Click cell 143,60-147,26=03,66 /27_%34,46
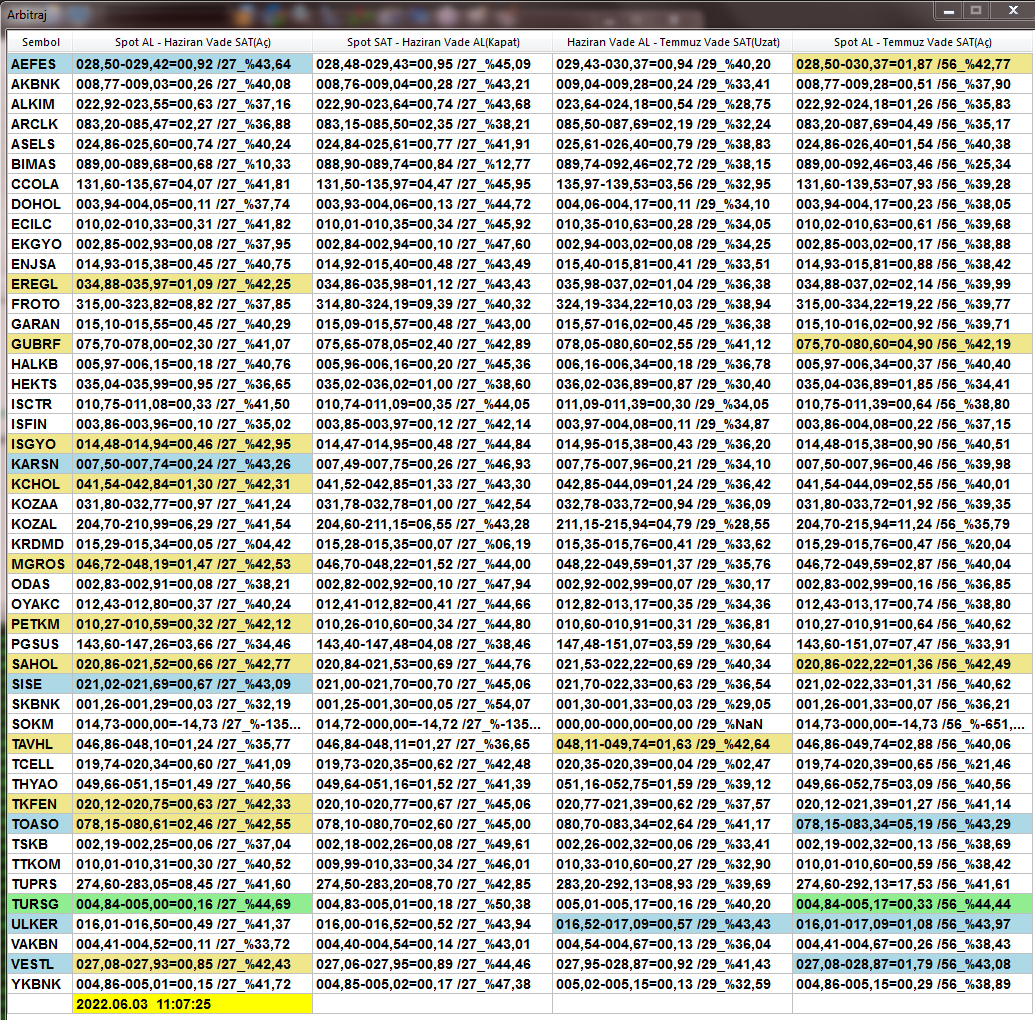 coord(193,644)
